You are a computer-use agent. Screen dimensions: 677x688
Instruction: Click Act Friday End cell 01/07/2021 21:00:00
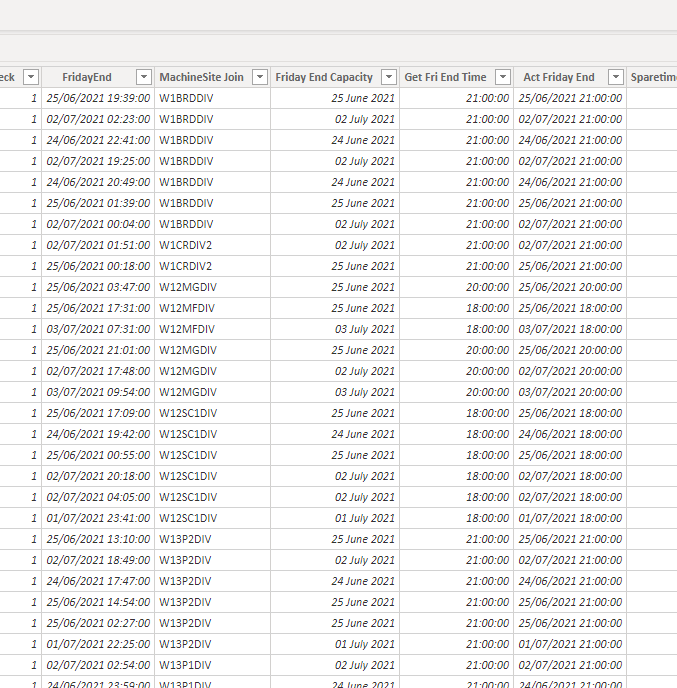[570, 644]
